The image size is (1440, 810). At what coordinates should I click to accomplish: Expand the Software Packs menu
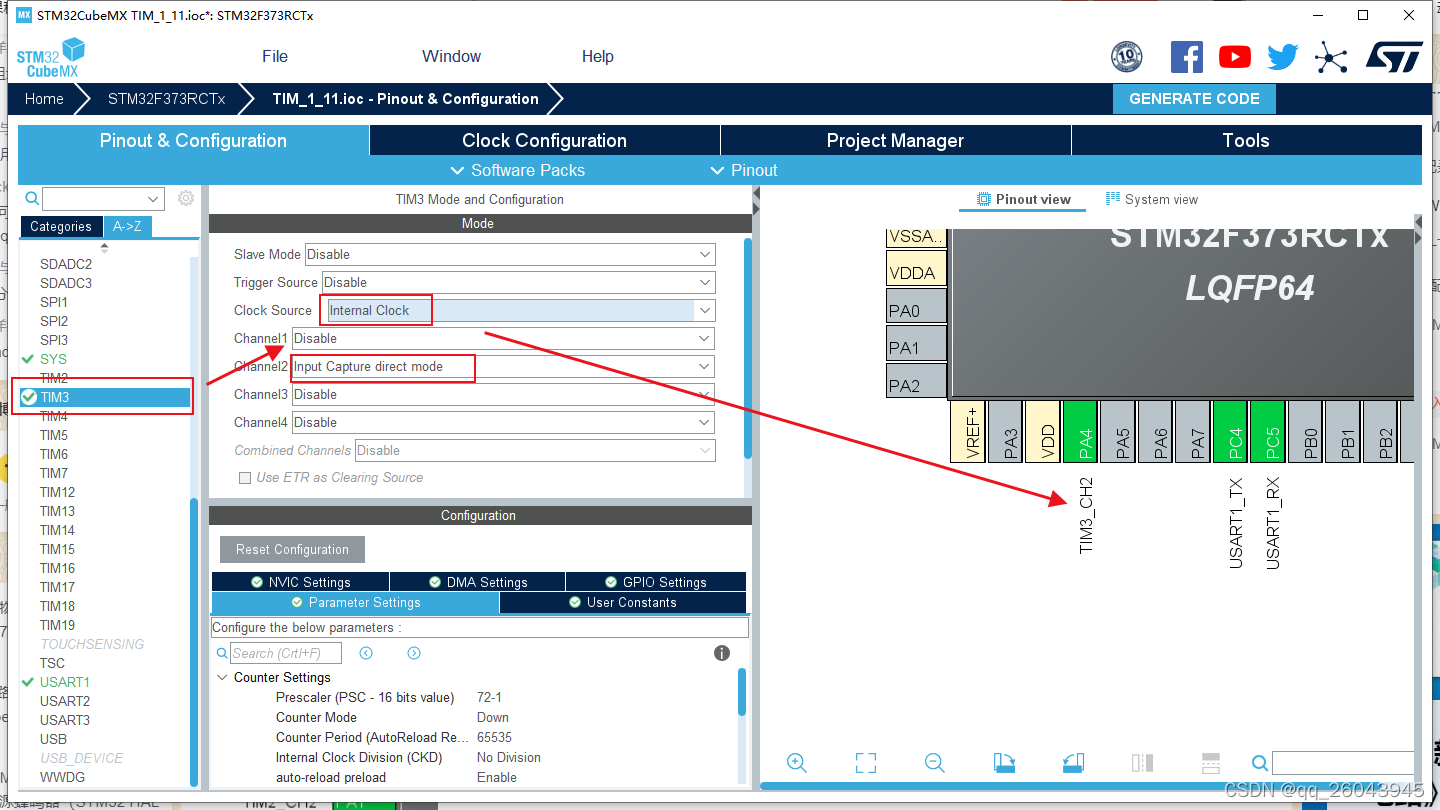coord(518,170)
